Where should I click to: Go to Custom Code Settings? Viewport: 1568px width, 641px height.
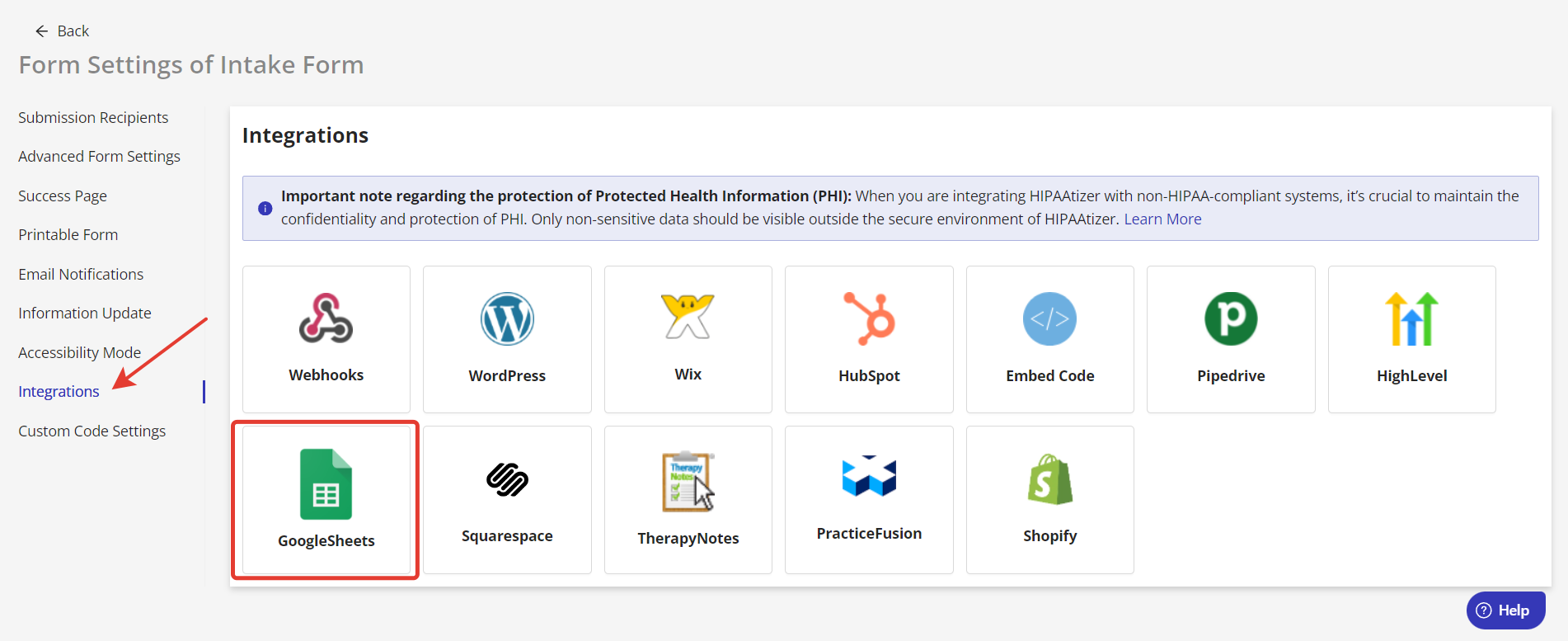[x=92, y=430]
